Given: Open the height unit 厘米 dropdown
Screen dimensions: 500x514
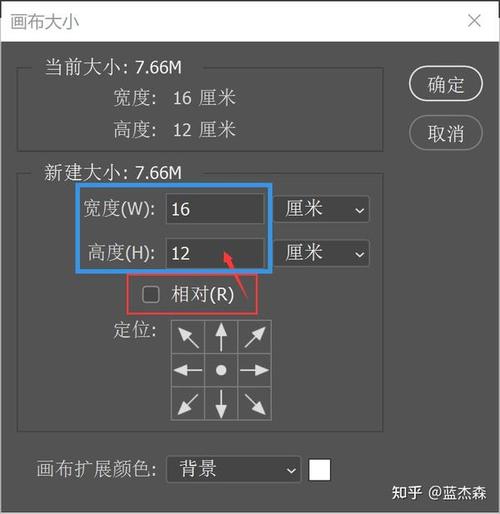Looking at the screenshot, I should click(322, 253).
